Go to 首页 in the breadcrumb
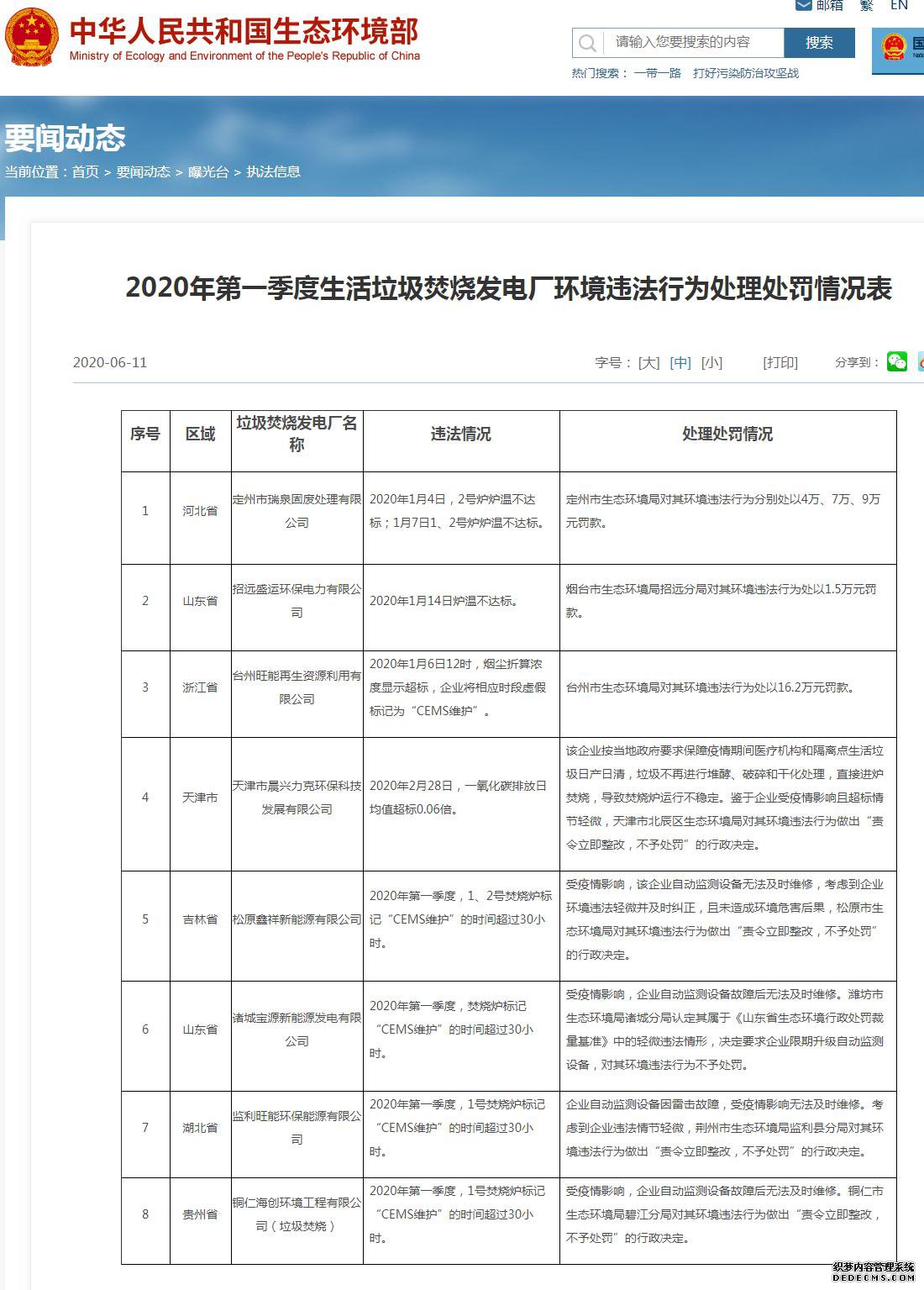This screenshot has width=924, height=1290. pos(85,171)
